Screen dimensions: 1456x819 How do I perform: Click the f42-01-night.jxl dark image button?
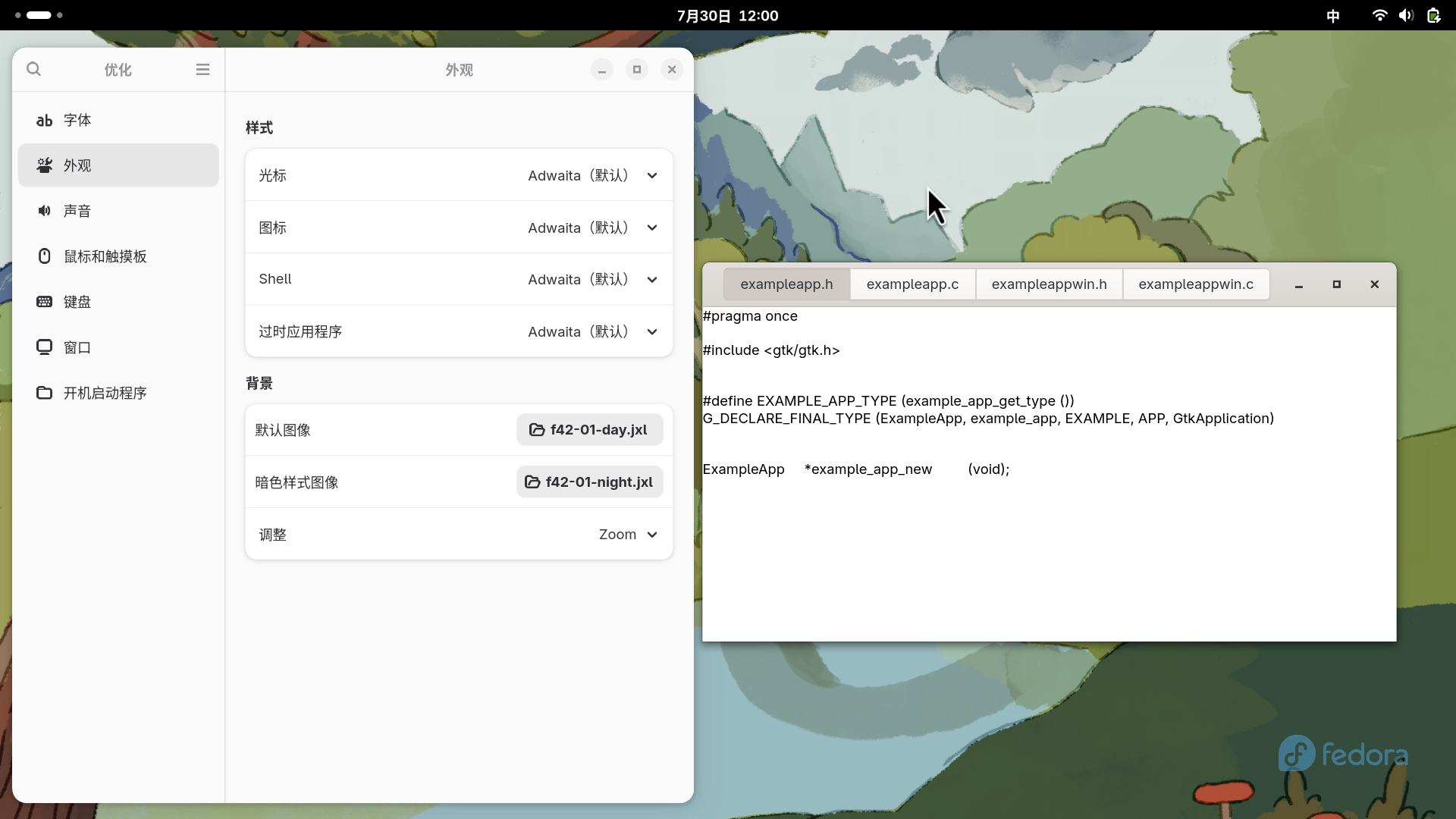pos(589,482)
